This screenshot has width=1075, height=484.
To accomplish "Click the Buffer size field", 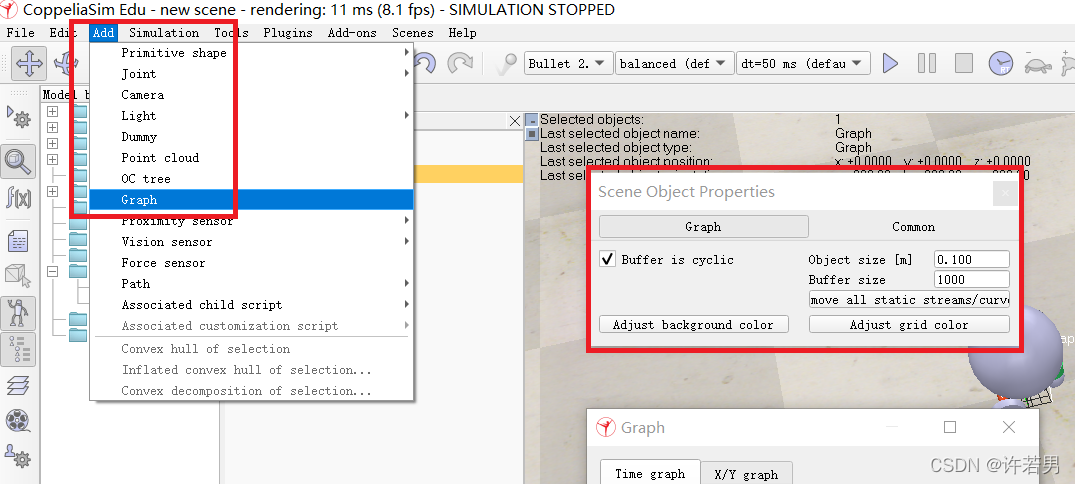I will 972,280.
